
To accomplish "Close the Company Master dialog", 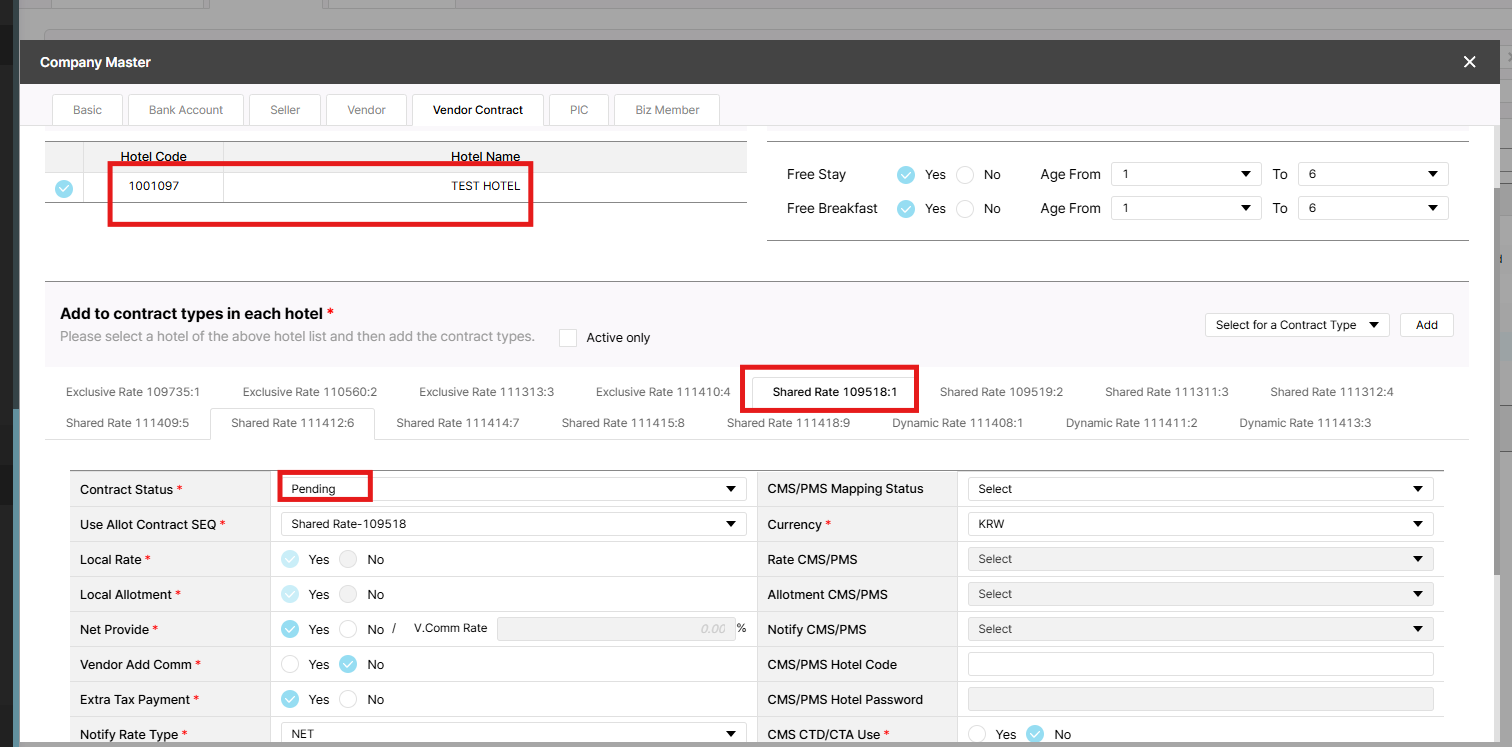I will [1469, 62].
